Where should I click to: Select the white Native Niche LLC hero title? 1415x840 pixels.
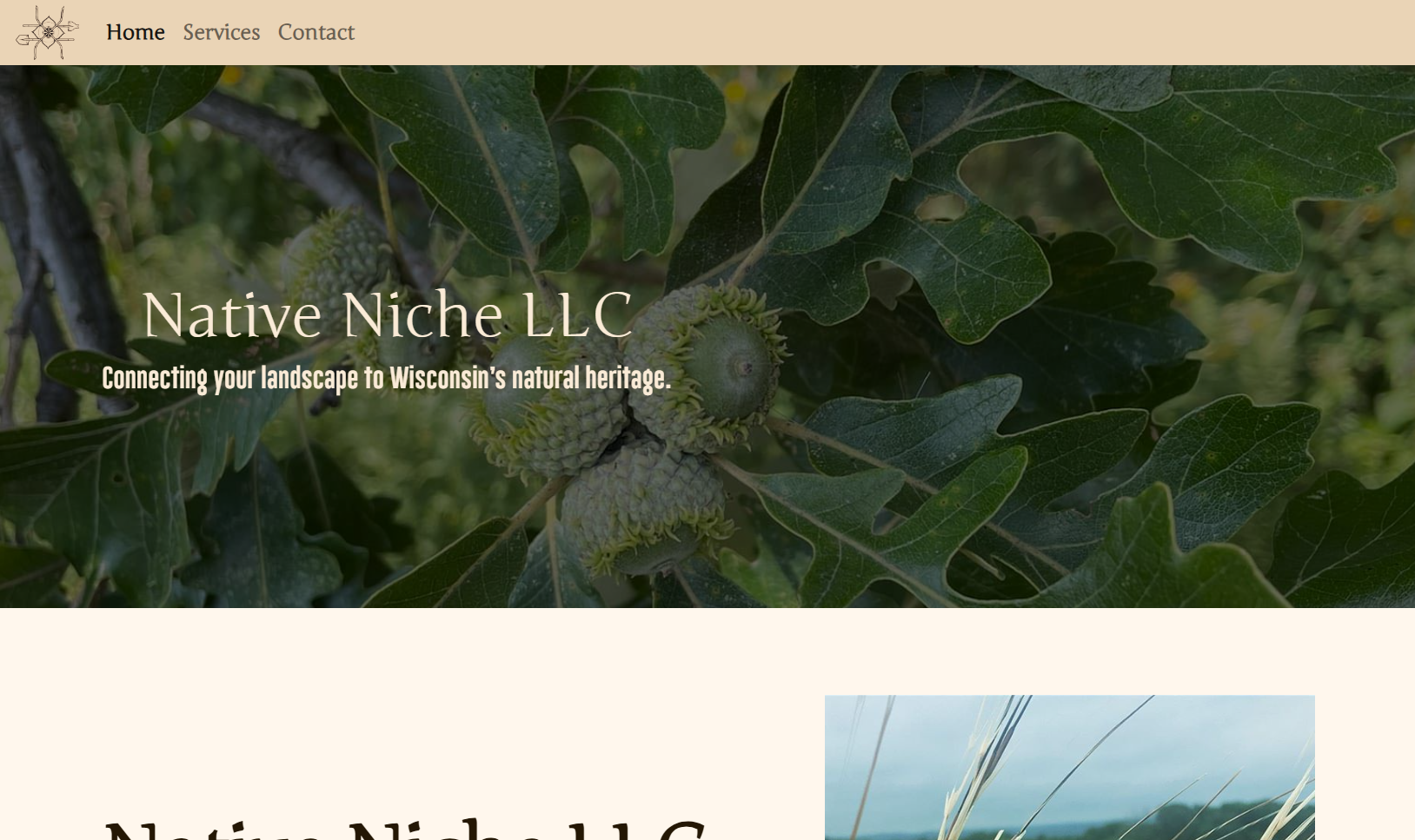[x=388, y=314]
